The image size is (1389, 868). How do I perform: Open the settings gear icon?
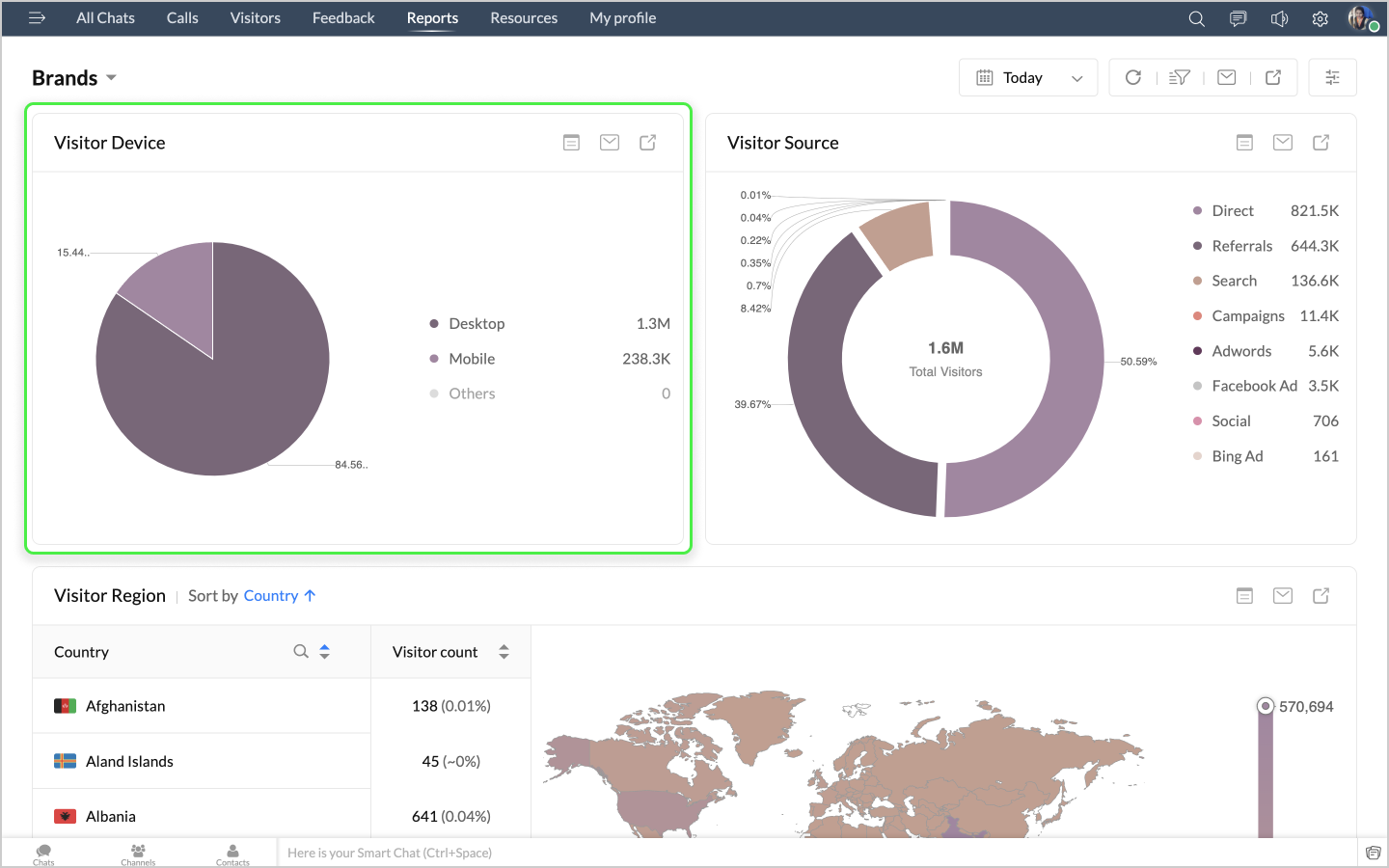(x=1320, y=18)
